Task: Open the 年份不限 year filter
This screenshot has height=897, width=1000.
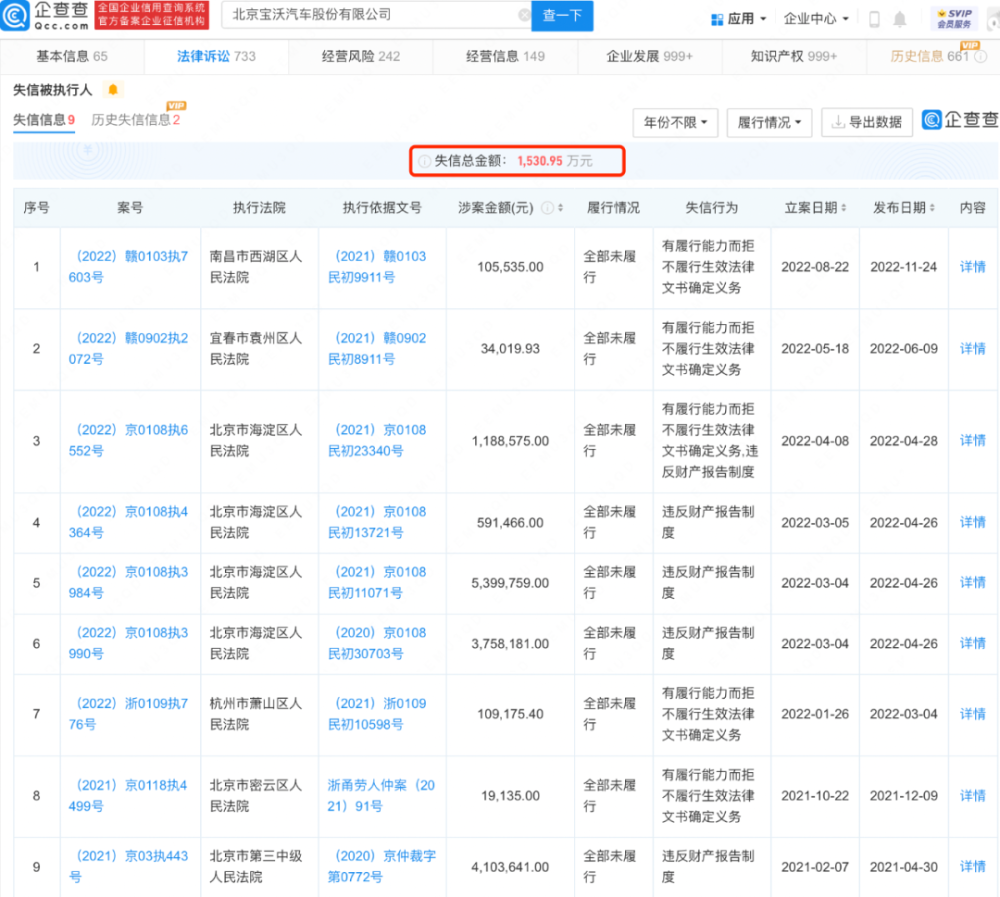Action: click(x=675, y=122)
